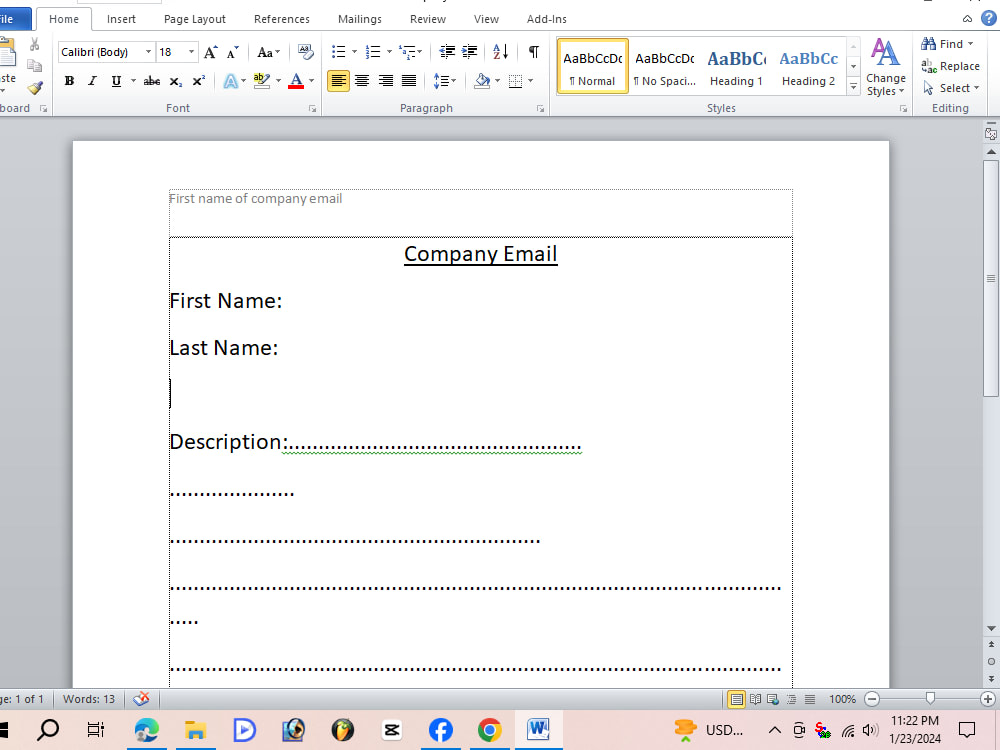Open Change Case dropdown
The image size is (1000, 750).
268,52
